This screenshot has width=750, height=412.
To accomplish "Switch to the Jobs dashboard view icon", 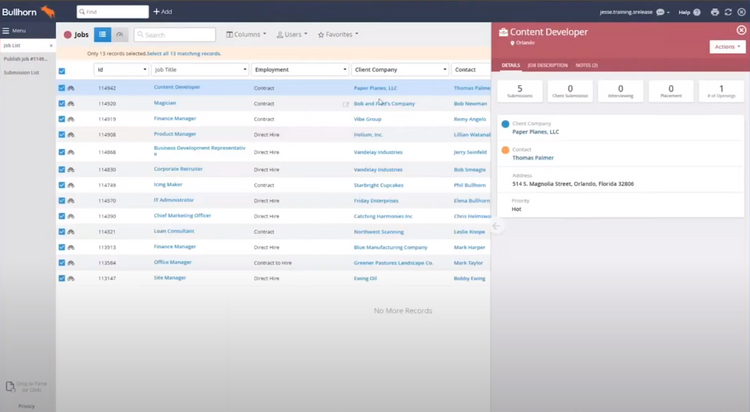I will [120, 34].
